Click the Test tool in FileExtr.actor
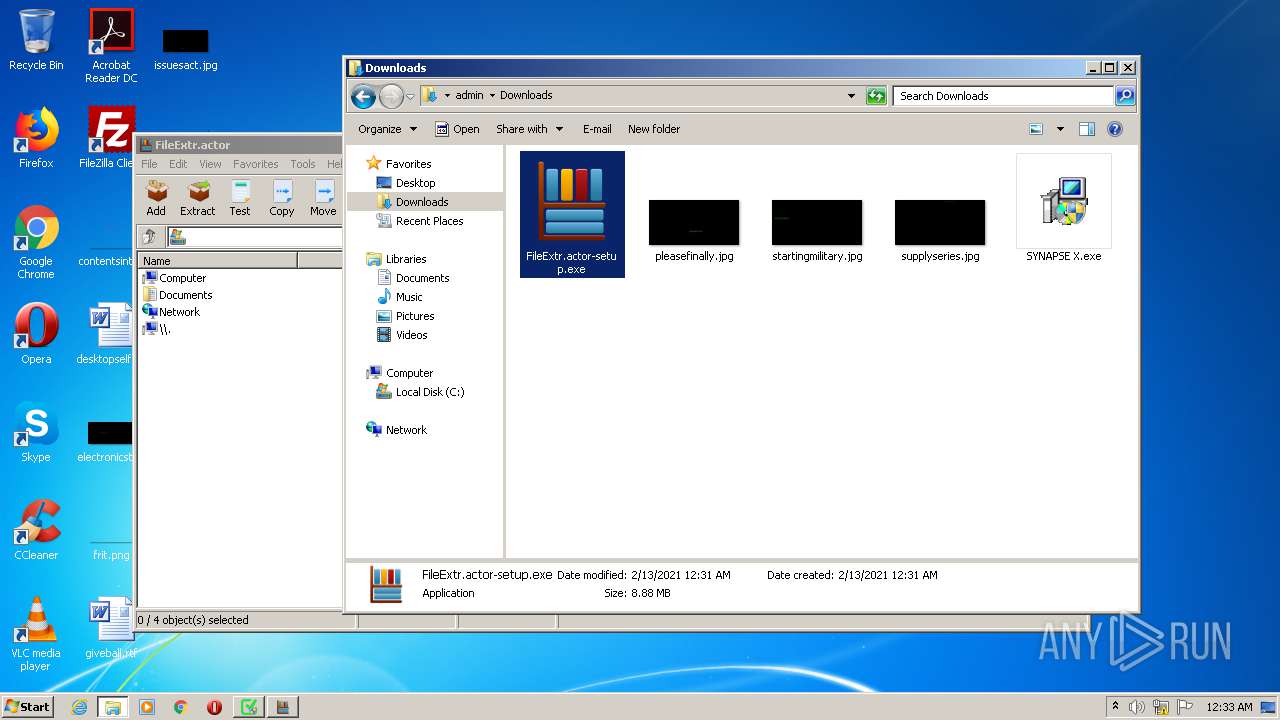Screen dimensions: 1280x720 pyautogui.click(x=240, y=198)
